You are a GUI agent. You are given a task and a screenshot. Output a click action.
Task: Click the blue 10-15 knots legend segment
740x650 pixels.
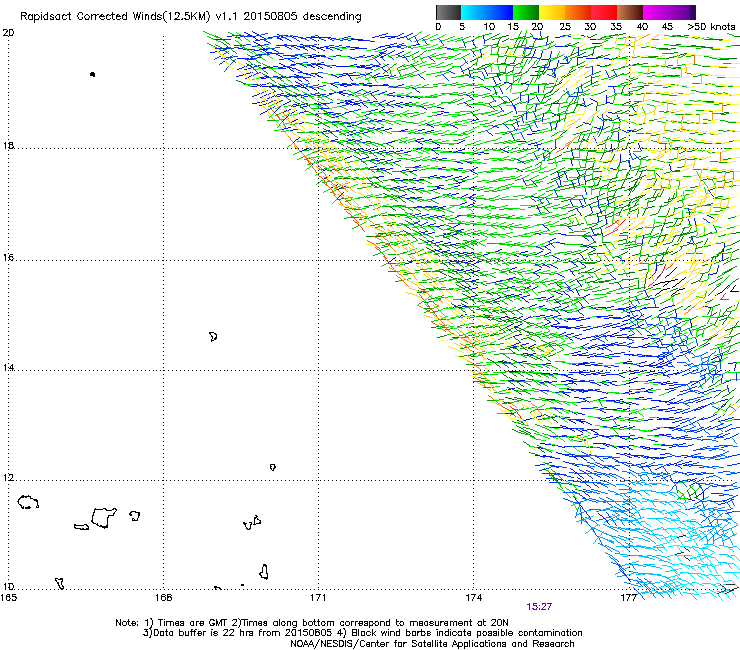pos(499,12)
